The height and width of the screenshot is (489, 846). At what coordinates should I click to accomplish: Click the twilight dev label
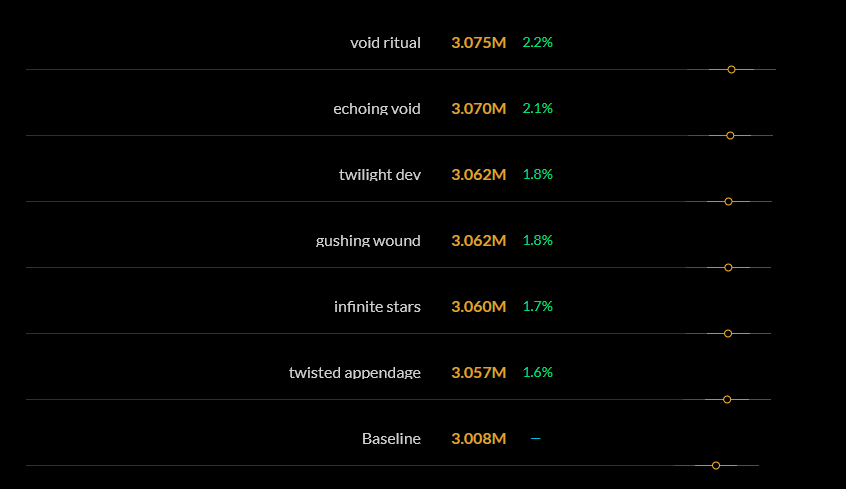point(380,174)
